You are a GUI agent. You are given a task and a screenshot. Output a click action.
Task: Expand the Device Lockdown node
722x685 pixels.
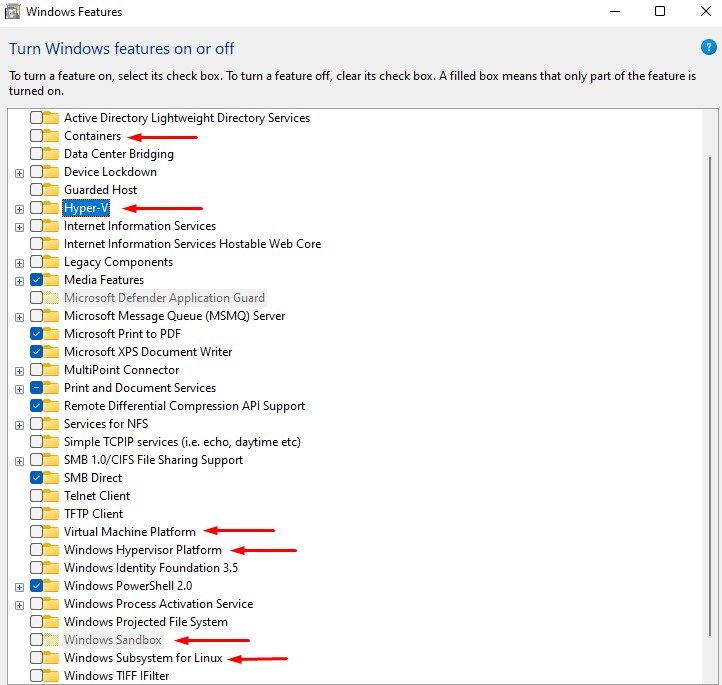(19, 174)
